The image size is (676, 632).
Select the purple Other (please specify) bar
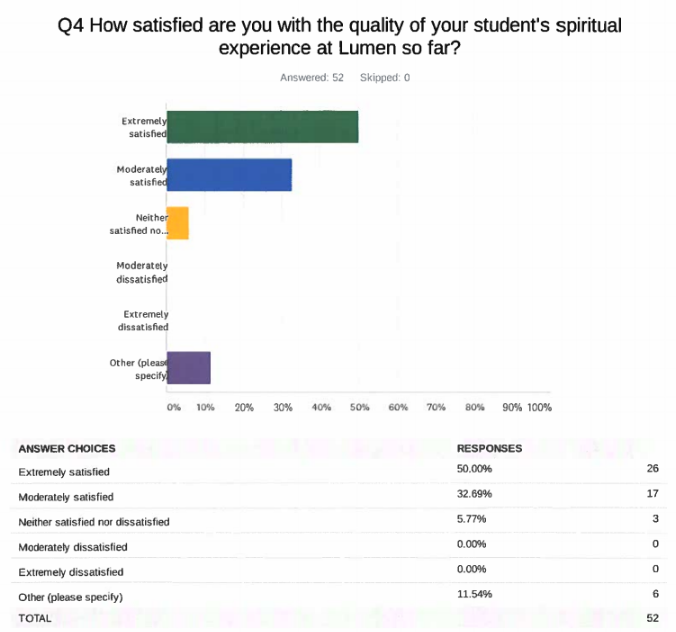tap(189, 368)
